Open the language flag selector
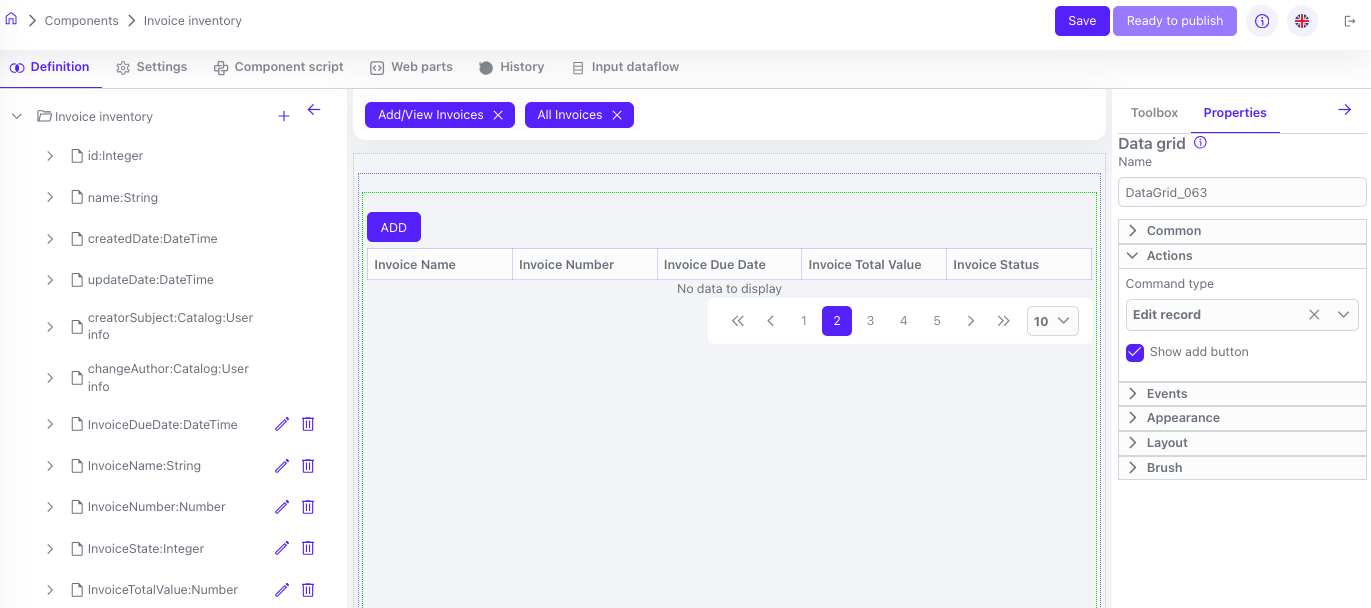 1302,21
